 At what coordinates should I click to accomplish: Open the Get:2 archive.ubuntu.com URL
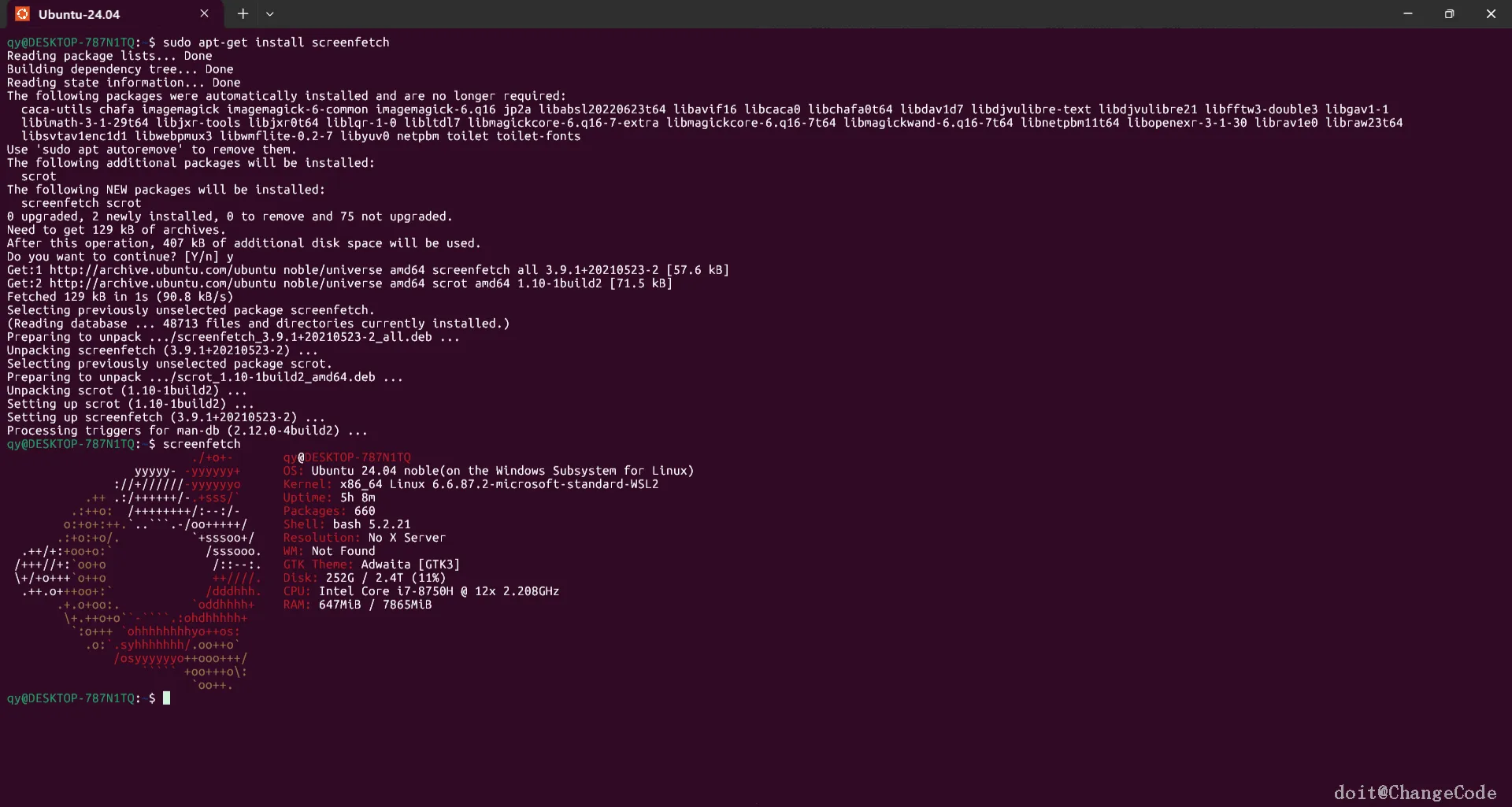[162, 283]
